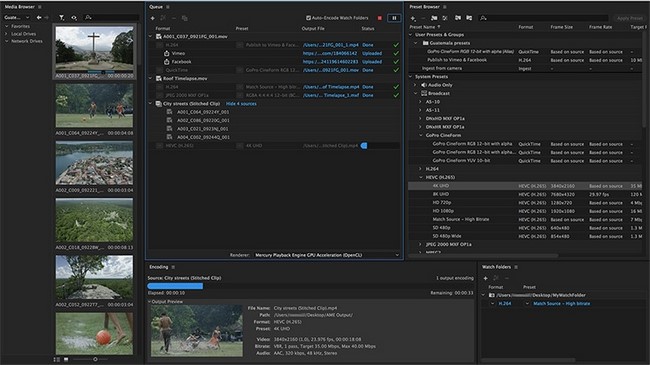Open Vimeo uploaded URL link
The height and width of the screenshot is (365, 650).
[x=330, y=53]
